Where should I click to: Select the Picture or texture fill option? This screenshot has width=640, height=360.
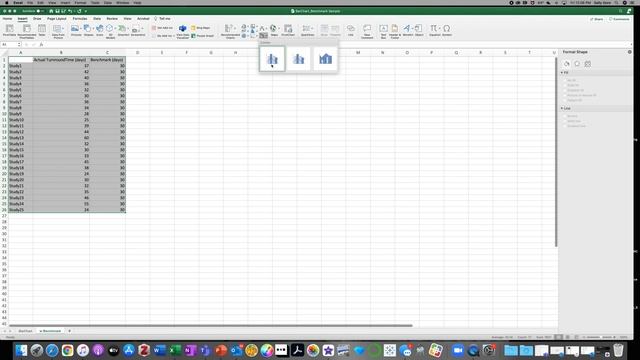click(x=565, y=95)
